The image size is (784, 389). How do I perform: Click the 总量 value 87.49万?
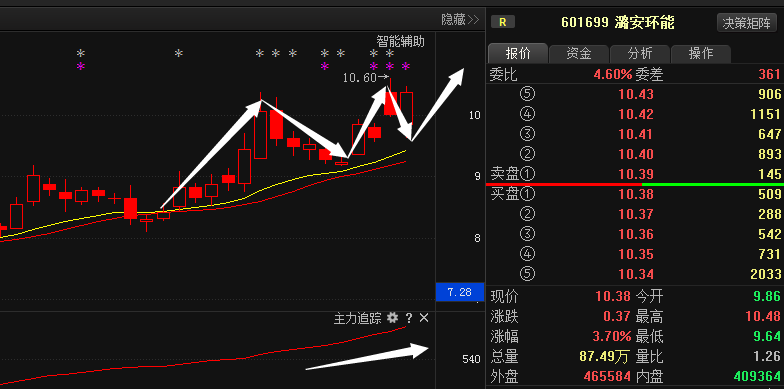tap(604, 356)
